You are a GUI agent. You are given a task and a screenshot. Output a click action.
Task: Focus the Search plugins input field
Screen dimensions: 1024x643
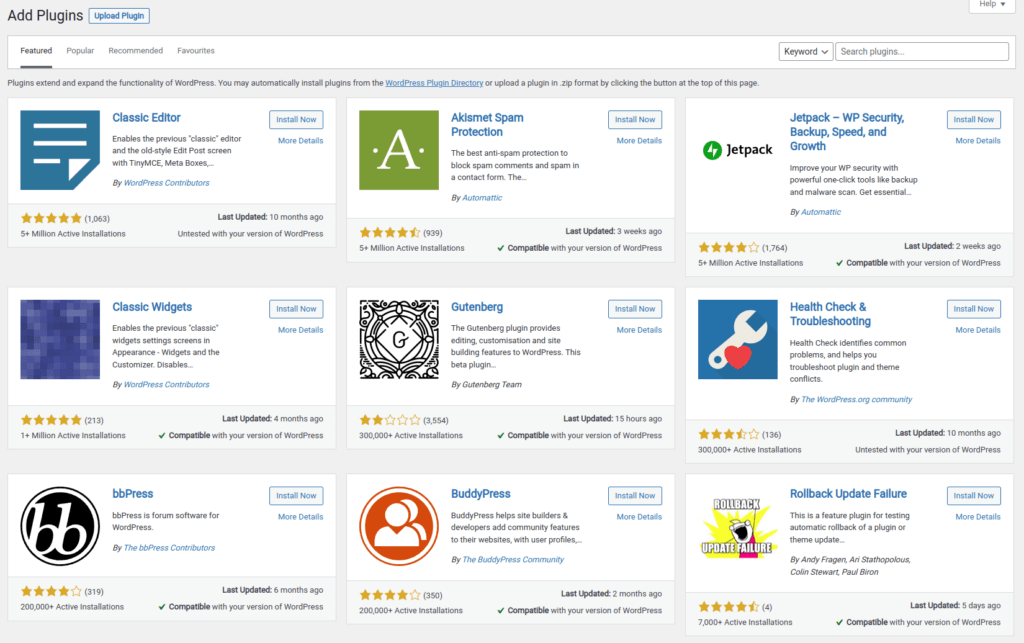point(922,52)
